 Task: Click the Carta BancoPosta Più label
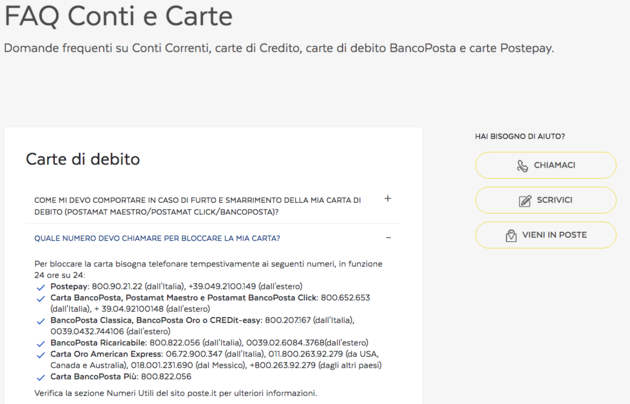(x=94, y=376)
